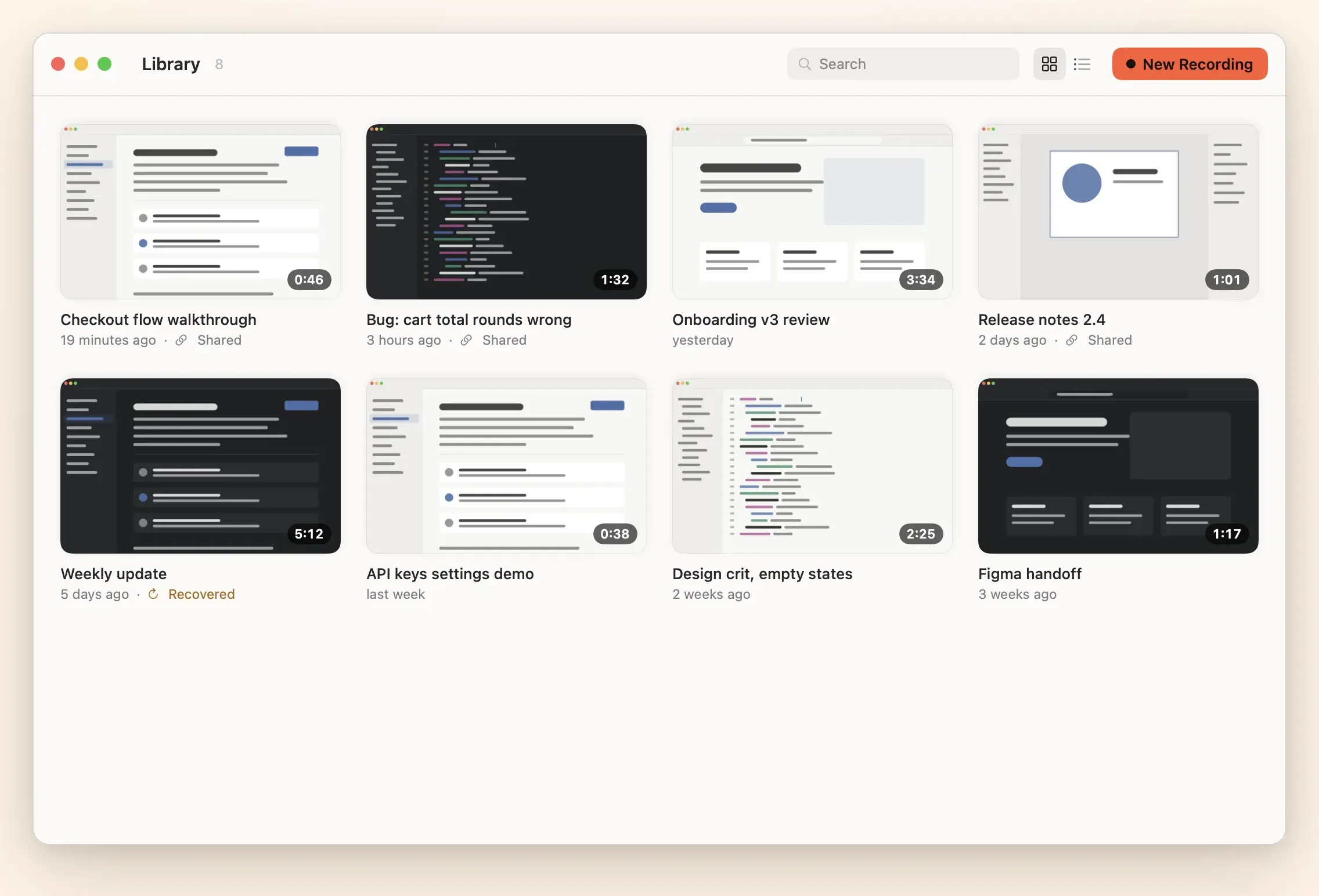Click the search magnifier icon

[x=805, y=64]
